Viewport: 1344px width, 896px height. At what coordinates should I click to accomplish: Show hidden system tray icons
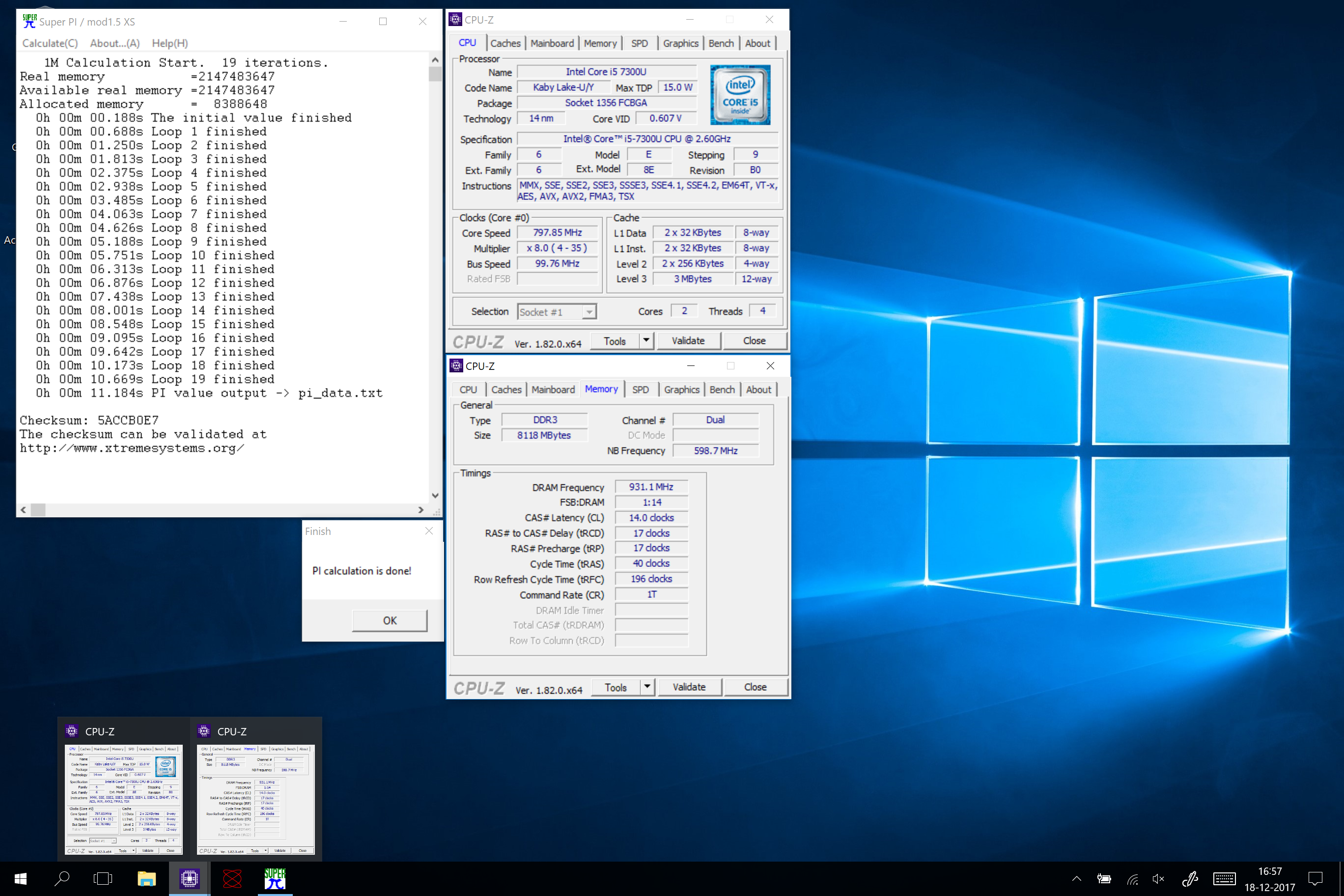point(1077,879)
